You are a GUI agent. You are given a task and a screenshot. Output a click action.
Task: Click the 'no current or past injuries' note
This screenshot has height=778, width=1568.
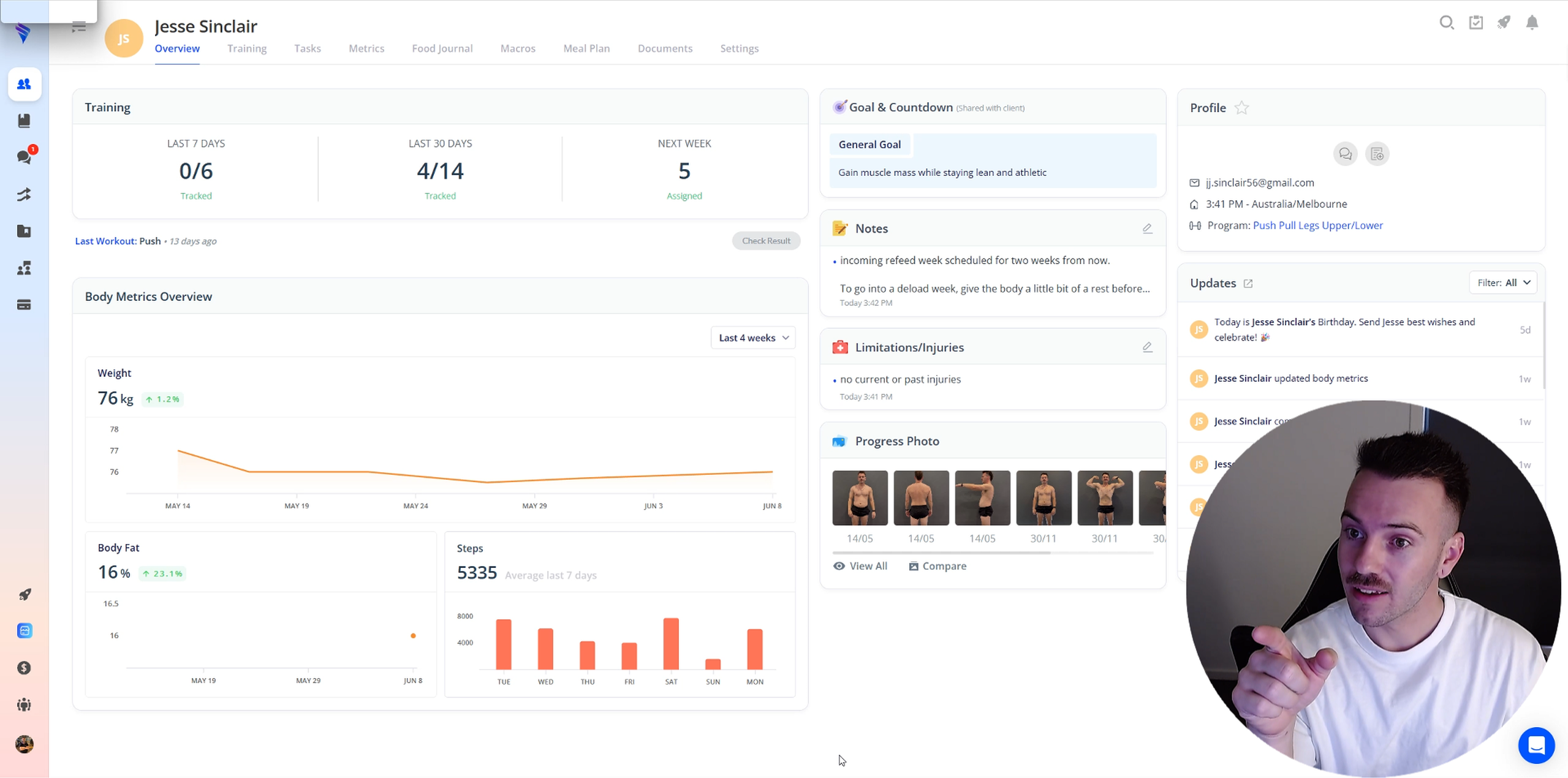pyautogui.click(x=900, y=379)
